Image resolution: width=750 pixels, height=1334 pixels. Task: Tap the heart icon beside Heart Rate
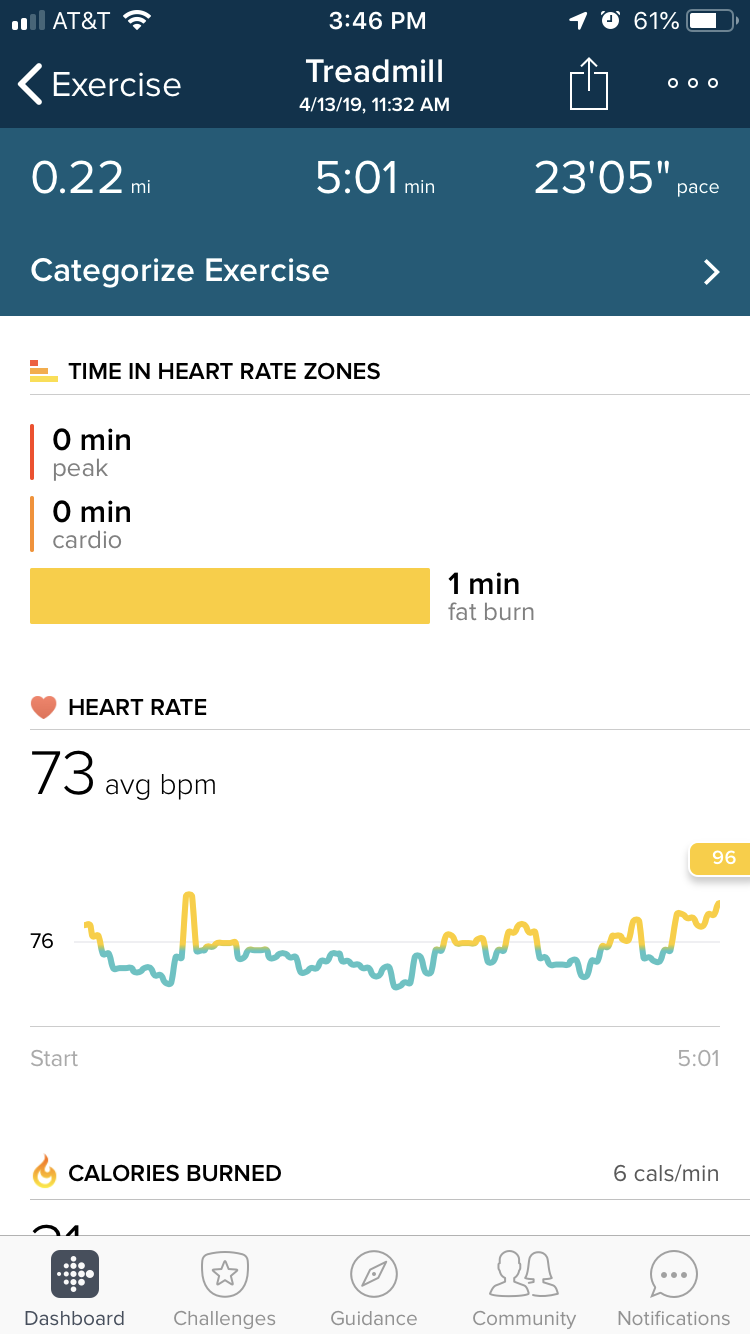tap(44, 708)
